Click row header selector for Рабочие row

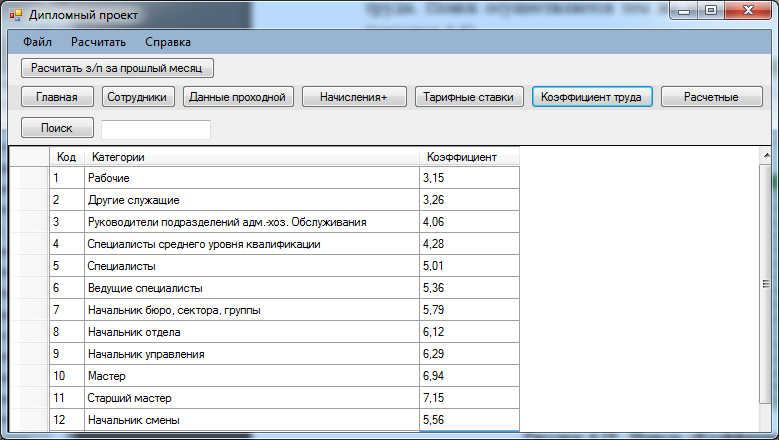[x=29, y=178]
